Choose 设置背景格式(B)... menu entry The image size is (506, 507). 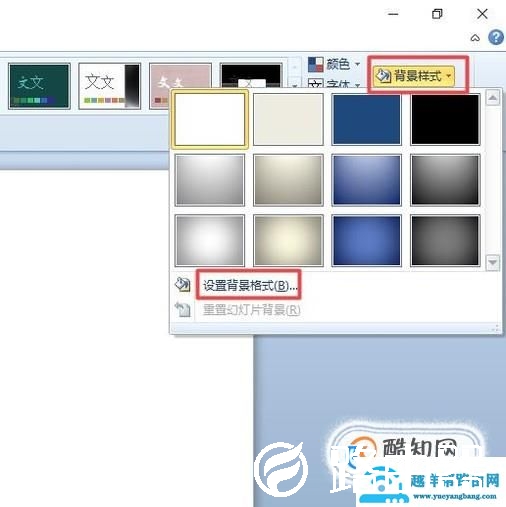pyautogui.click(x=250, y=285)
